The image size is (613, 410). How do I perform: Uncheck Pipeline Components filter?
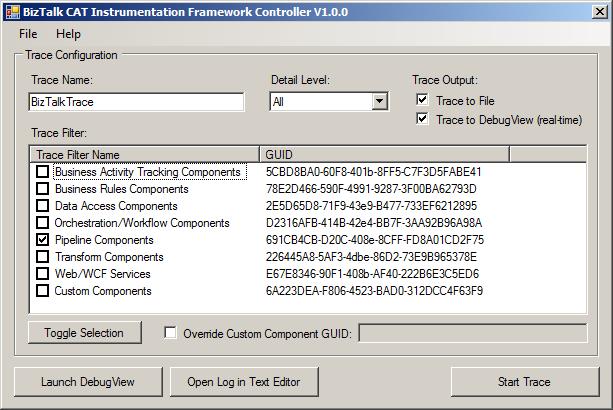(x=43, y=240)
